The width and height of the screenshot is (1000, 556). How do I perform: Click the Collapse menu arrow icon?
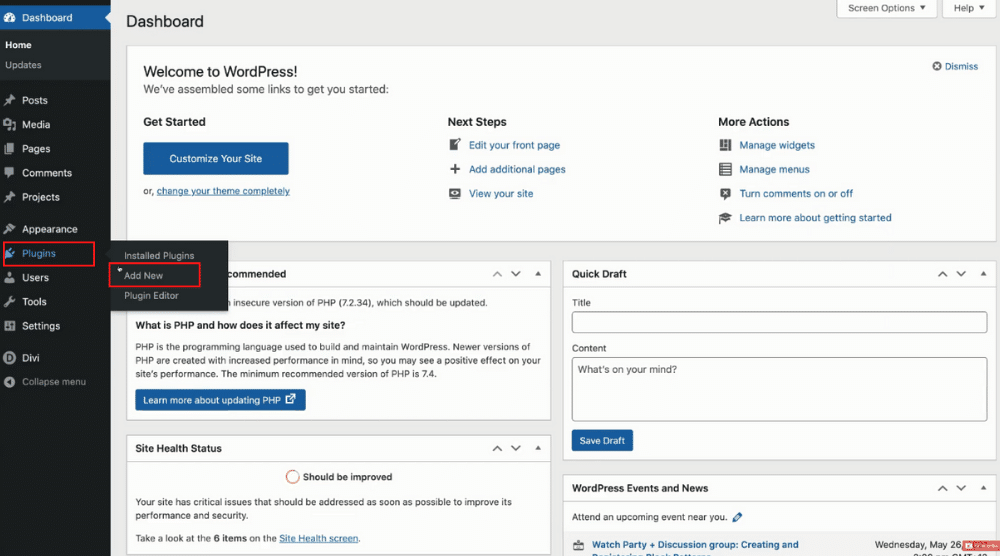click(x=10, y=382)
